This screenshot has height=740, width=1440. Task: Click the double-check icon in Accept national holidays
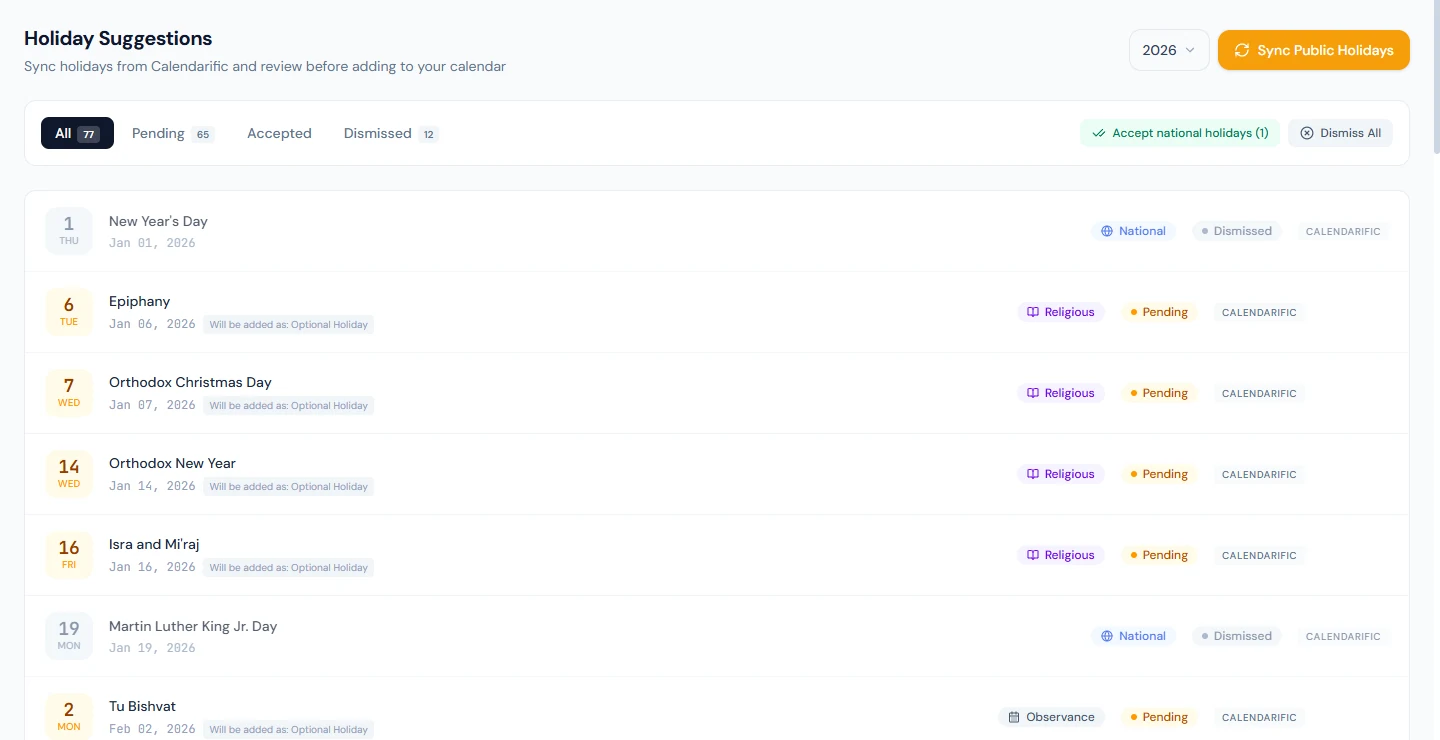pyautogui.click(x=1099, y=133)
